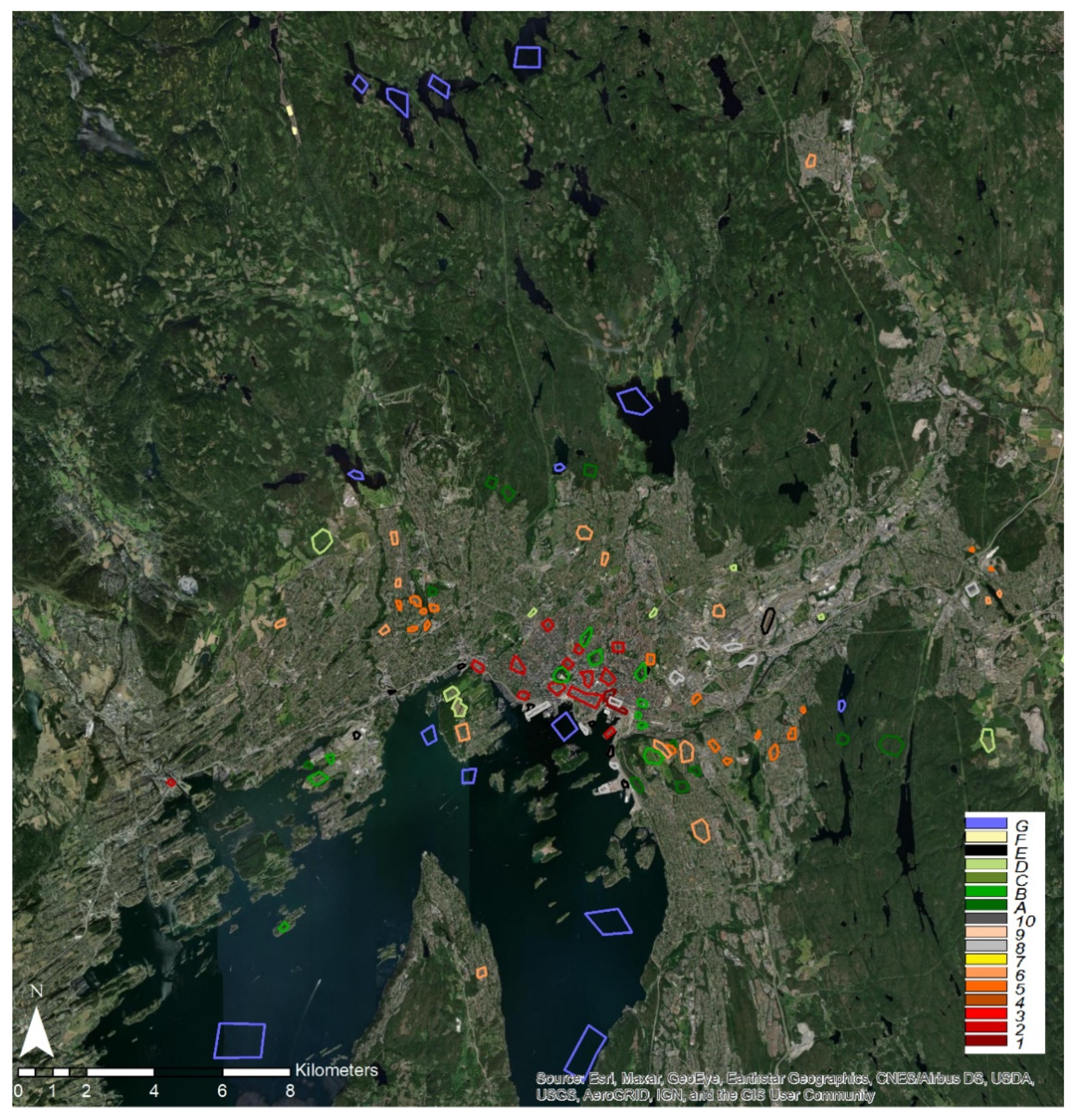Select the bright red 3 legend swatch
This screenshot has width=1074, height=1120.
click(x=986, y=1013)
